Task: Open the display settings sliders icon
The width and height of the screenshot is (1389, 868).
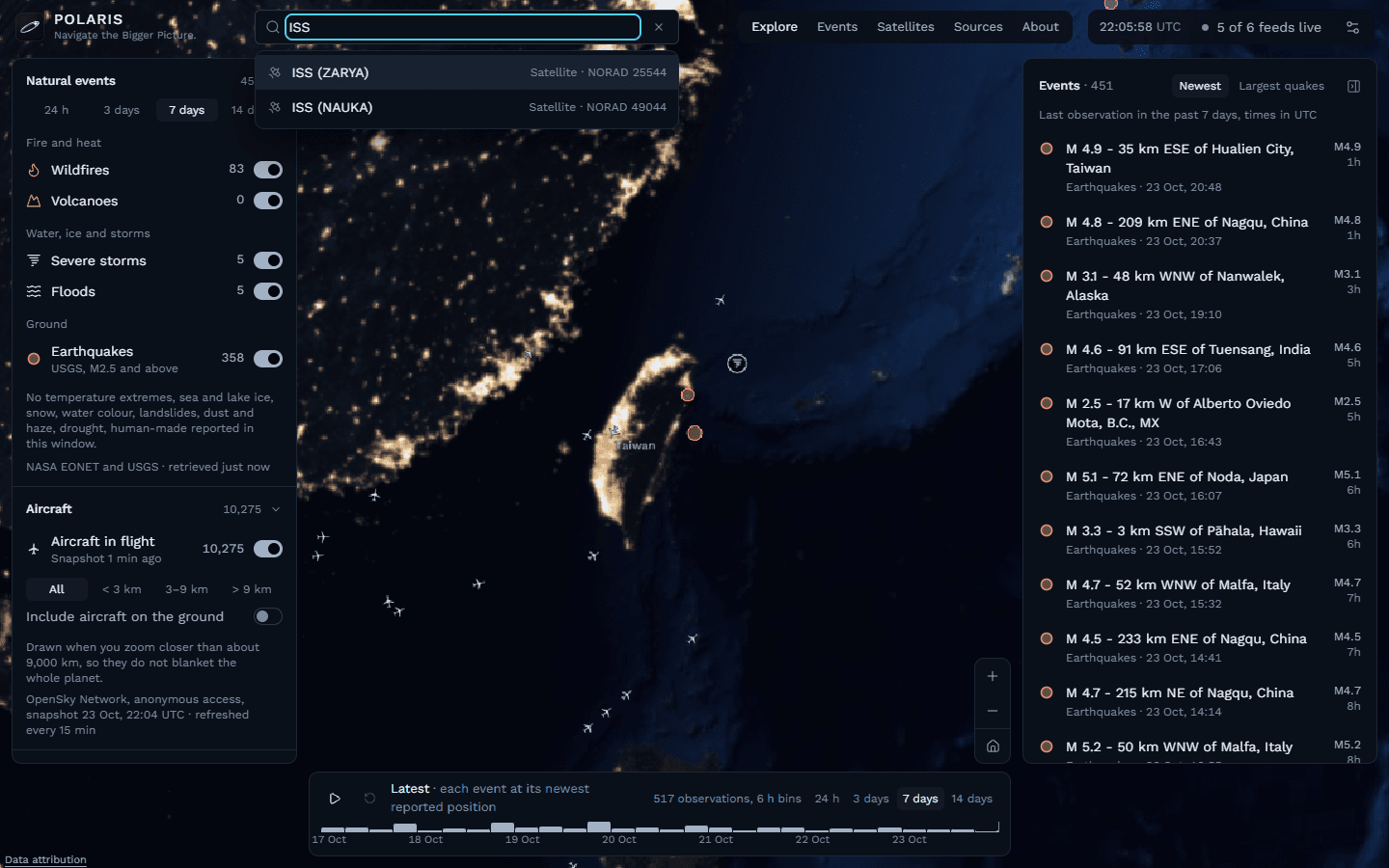Action: pyautogui.click(x=1352, y=27)
